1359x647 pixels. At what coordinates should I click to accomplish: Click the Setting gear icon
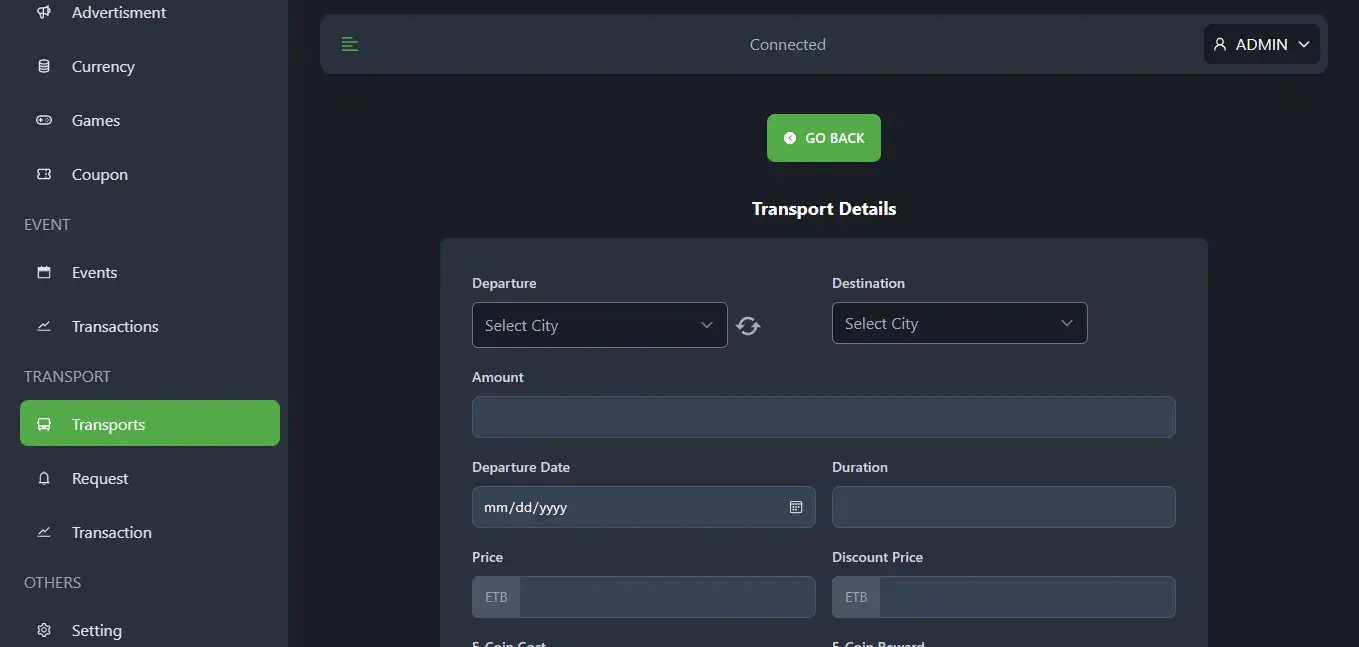[x=44, y=631]
